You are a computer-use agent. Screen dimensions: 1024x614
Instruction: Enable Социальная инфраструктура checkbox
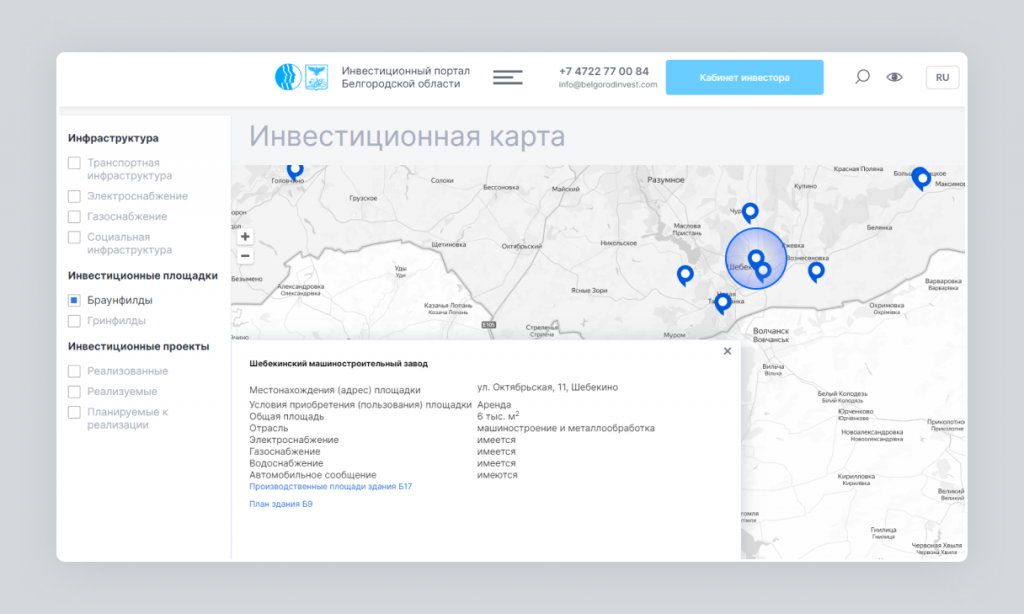[x=74, y=237]
